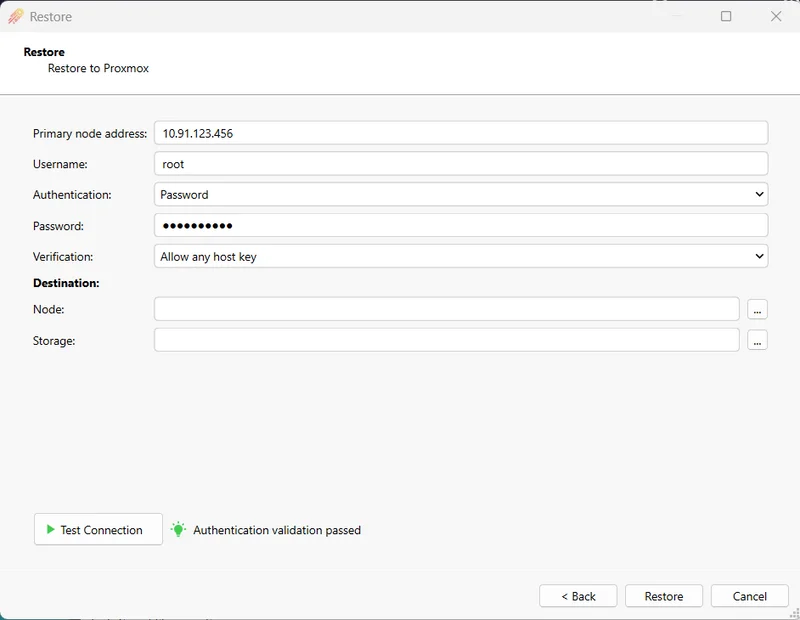The width and height of the screenshot is (800, 620).
Task: Click the Restore to Proxmox subtitle text
Action: click(x=98, y=69)
